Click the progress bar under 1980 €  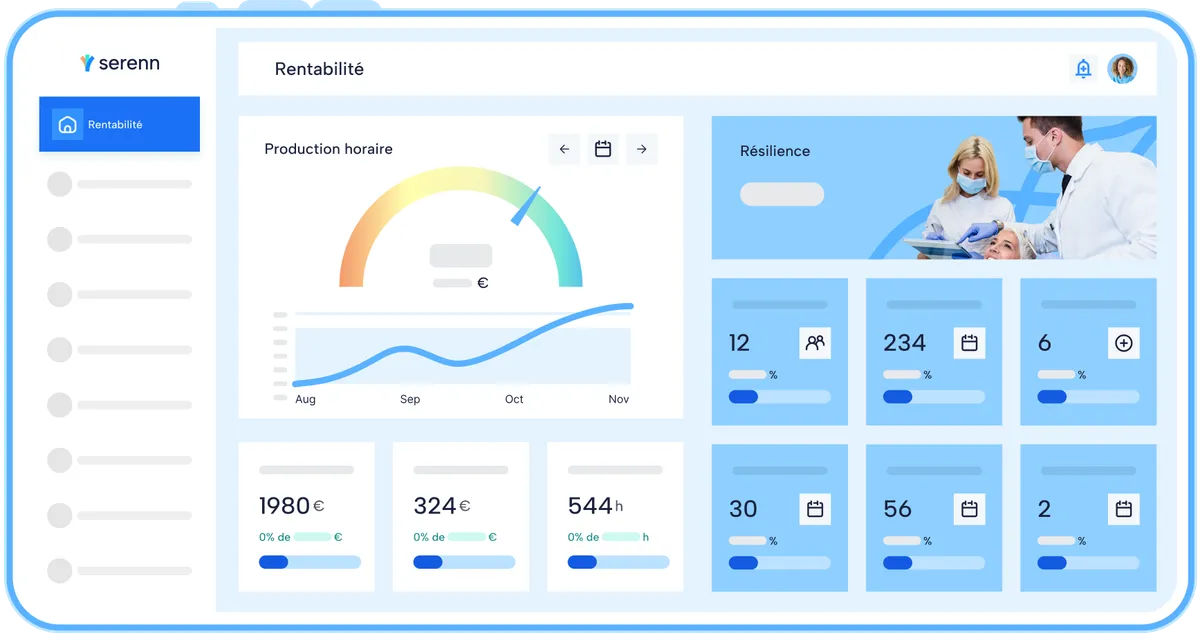coord(309,562)
